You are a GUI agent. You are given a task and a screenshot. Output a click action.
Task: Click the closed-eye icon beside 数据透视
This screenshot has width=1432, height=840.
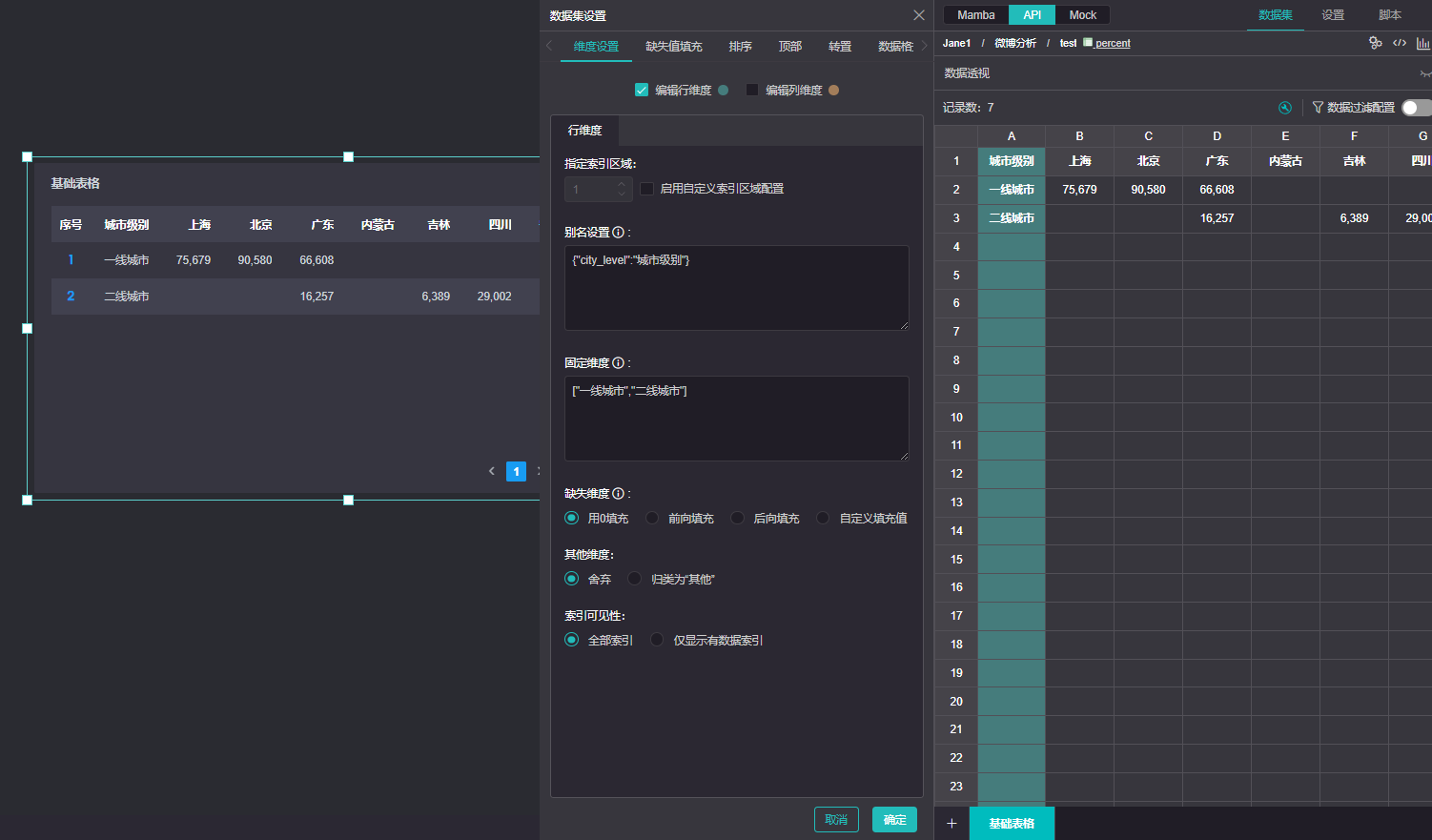tap(1425, 73)
